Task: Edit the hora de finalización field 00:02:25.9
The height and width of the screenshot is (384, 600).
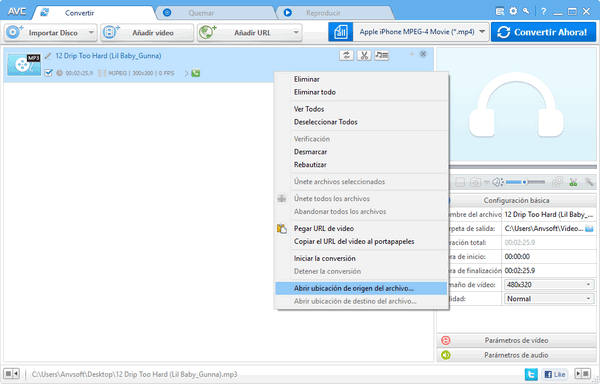Action: pos(549,270)
